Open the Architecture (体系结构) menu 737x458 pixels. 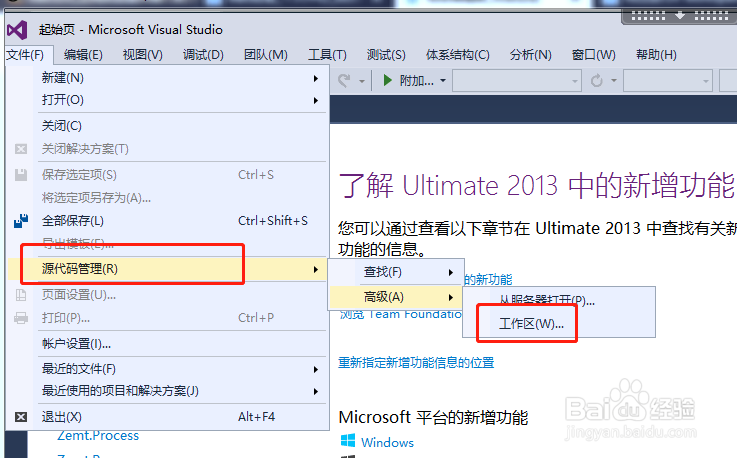(x=457, y=55)
